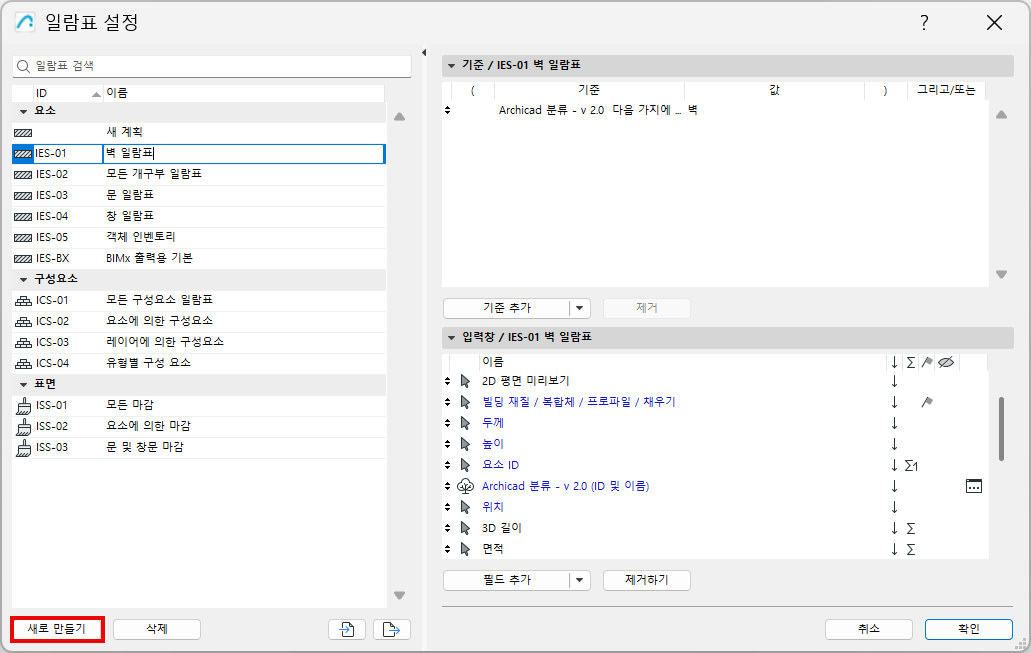Click the 제거하기 button
The image size is (1031, 653).
(x=646, y=580)
